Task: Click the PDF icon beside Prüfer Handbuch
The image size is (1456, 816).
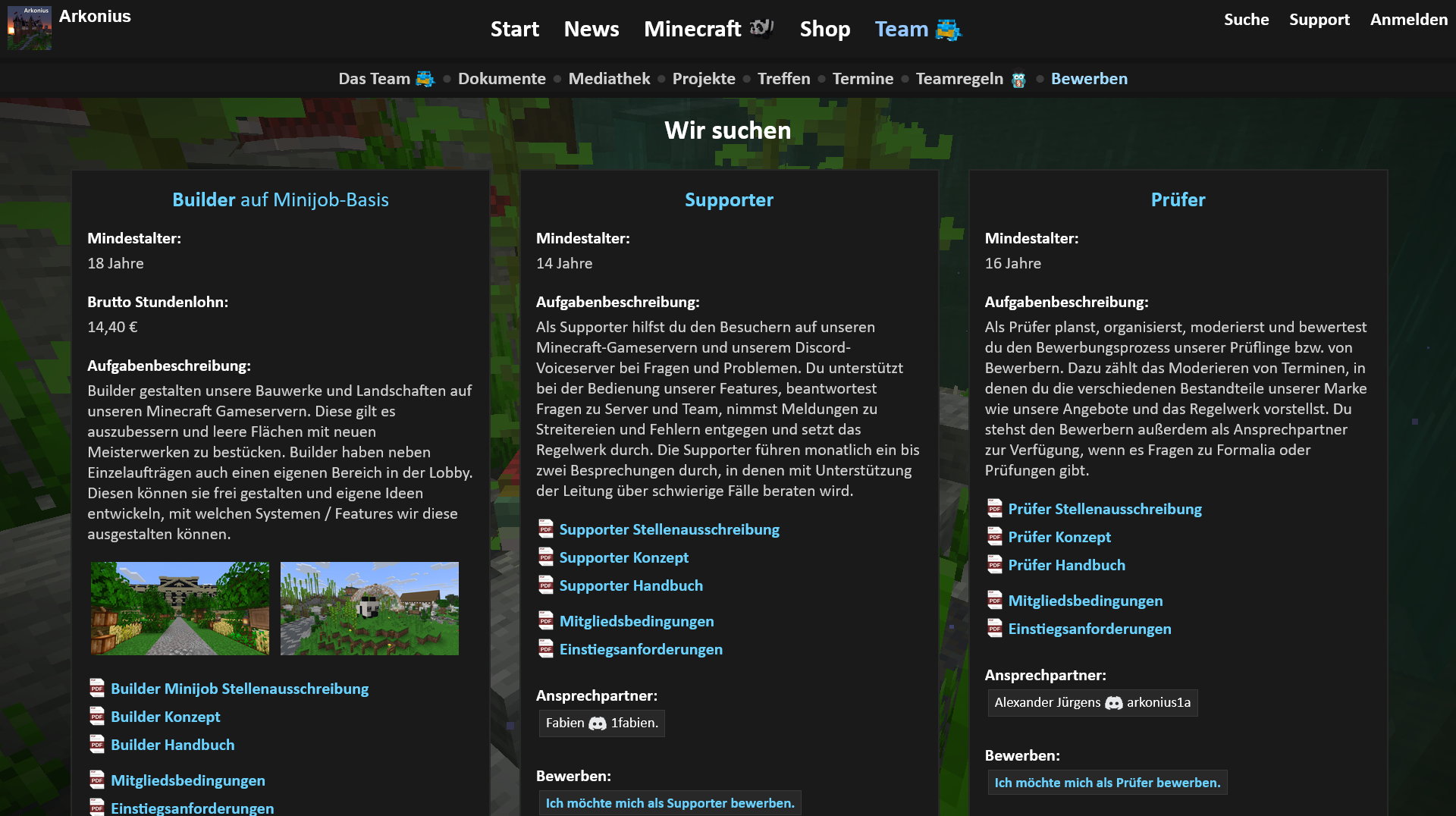Action: coord(995,565)
